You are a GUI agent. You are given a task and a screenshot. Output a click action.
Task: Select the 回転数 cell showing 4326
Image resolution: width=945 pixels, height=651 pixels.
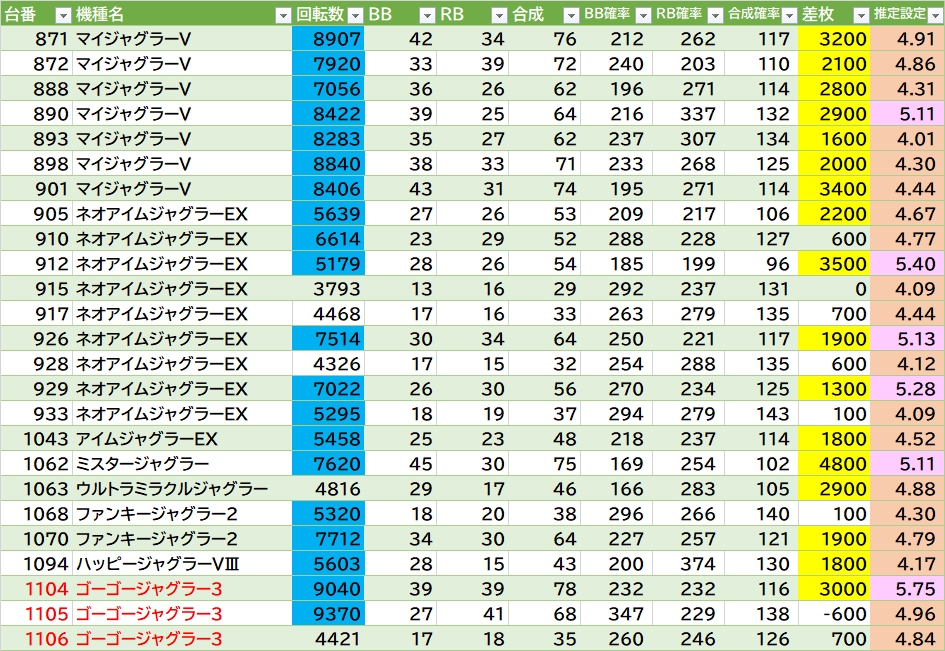328,364
